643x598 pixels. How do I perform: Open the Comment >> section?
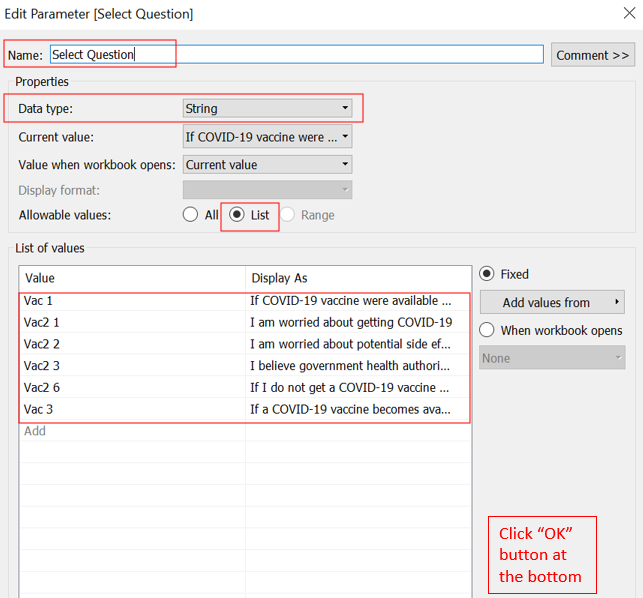pyautogui.click(x=592, y=55)
